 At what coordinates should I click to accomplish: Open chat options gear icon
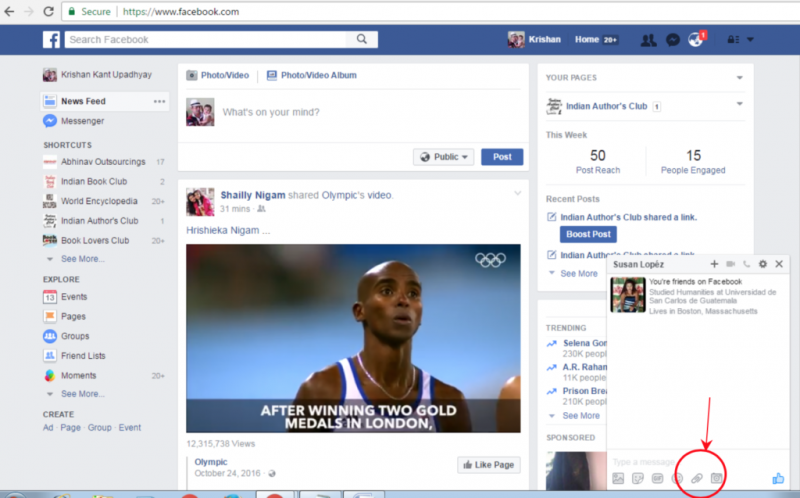pyautogui.click(x=763, y=264)
